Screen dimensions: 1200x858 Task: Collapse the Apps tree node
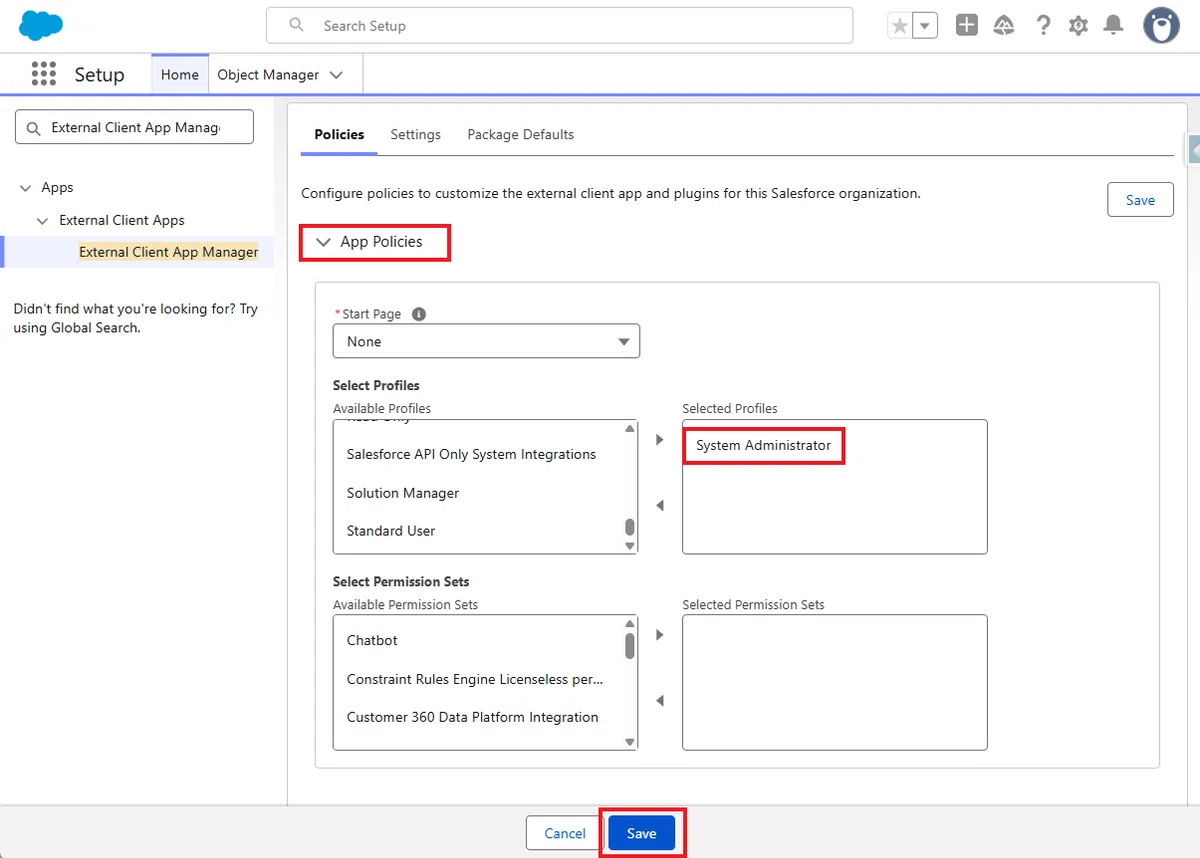click(x=26, y=188)
